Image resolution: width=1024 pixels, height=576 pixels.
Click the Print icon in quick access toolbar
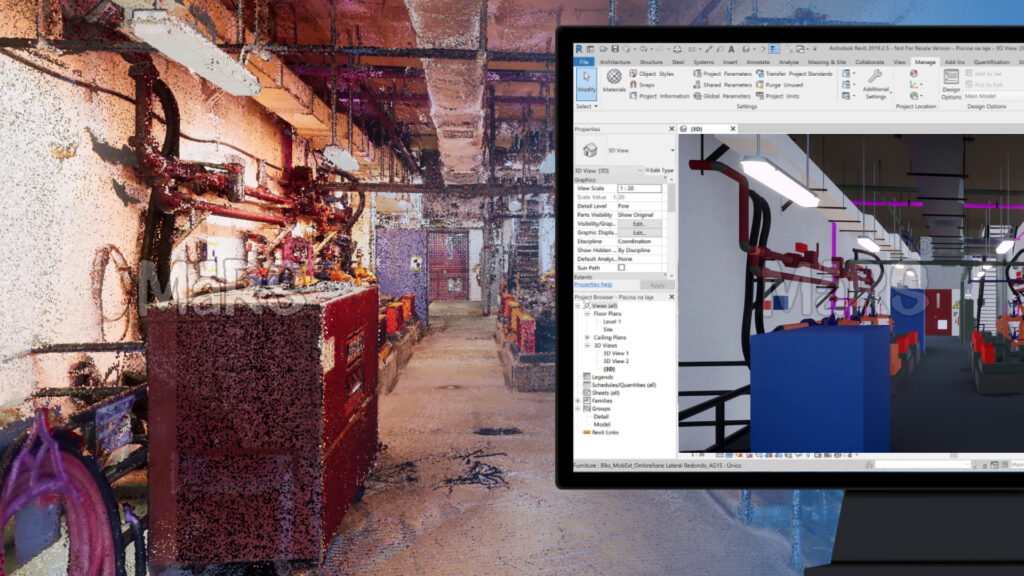click(677, 49)
